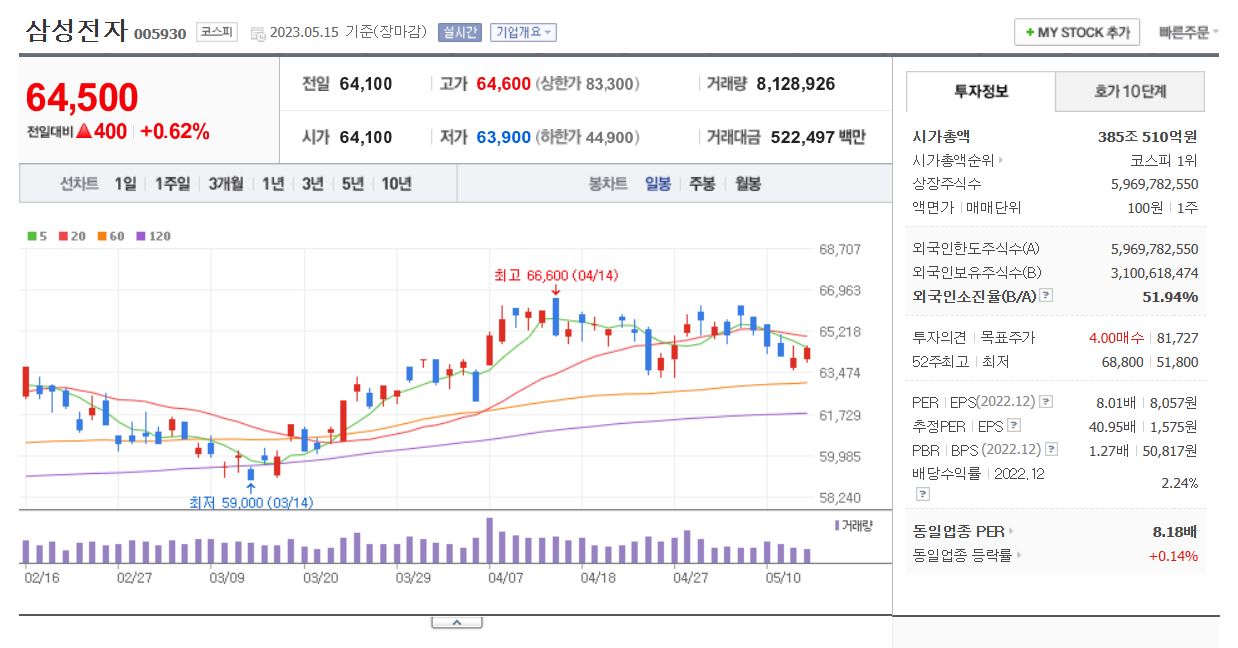Click the 상장주식수 value 5,969,782,550
Viewport: 1238px width, 648px height.
(1155, 184)
